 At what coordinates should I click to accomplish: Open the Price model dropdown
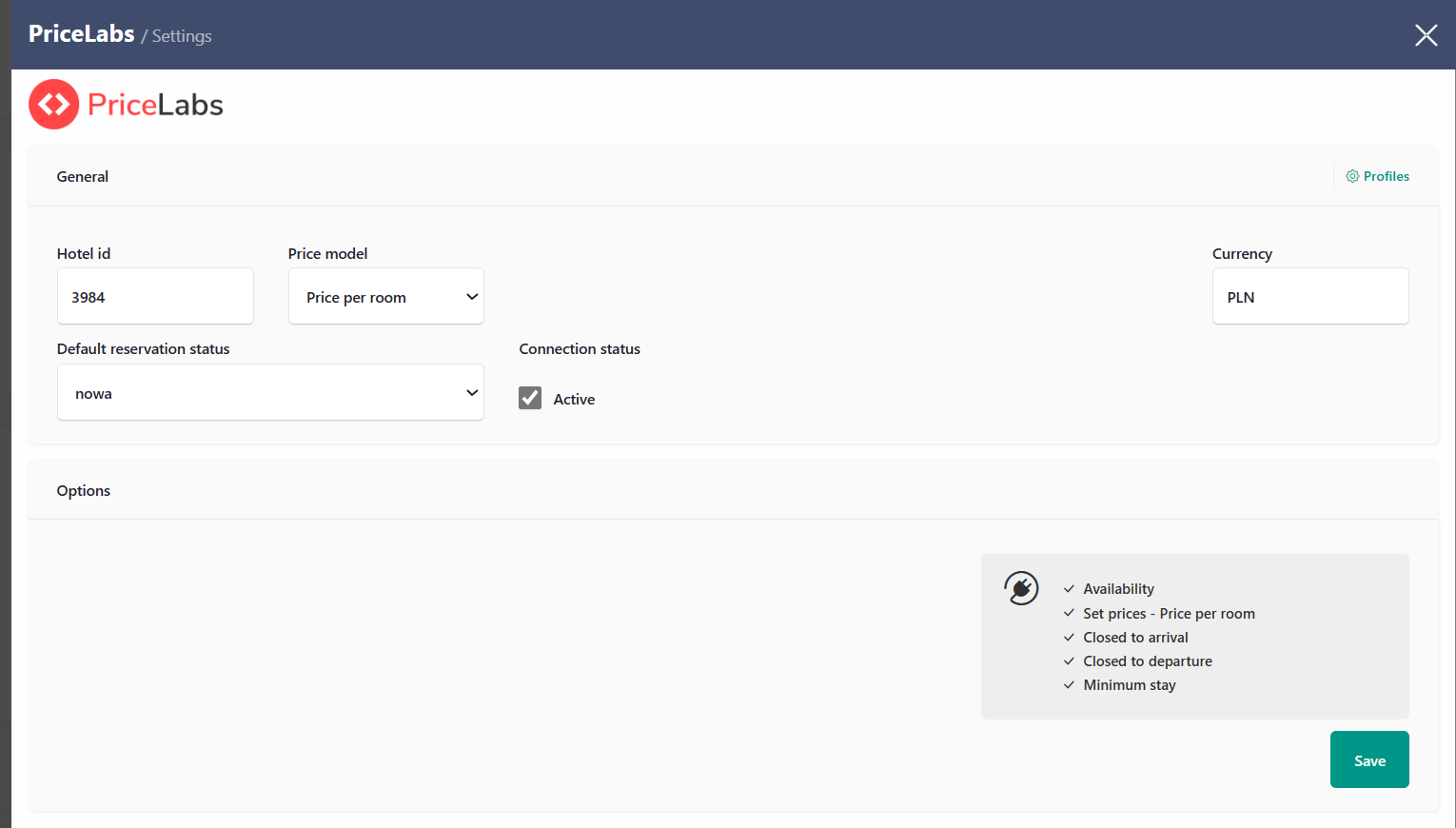click(386, 296)
